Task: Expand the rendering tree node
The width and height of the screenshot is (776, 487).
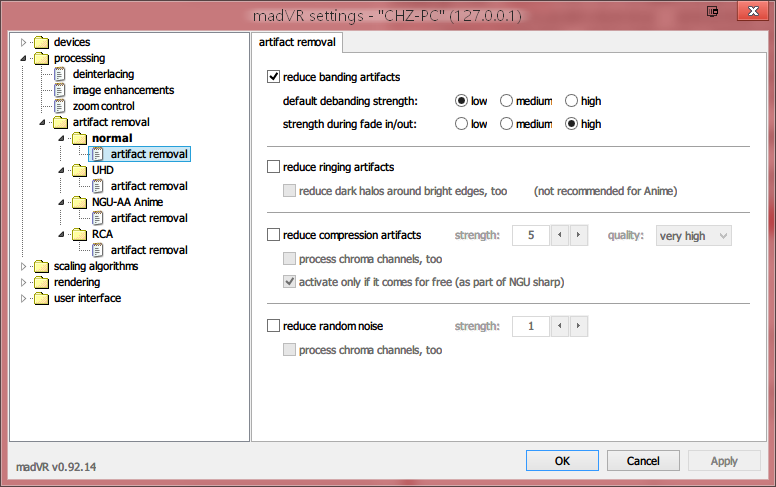Action: pyautogui.click(x=23, y=283)
